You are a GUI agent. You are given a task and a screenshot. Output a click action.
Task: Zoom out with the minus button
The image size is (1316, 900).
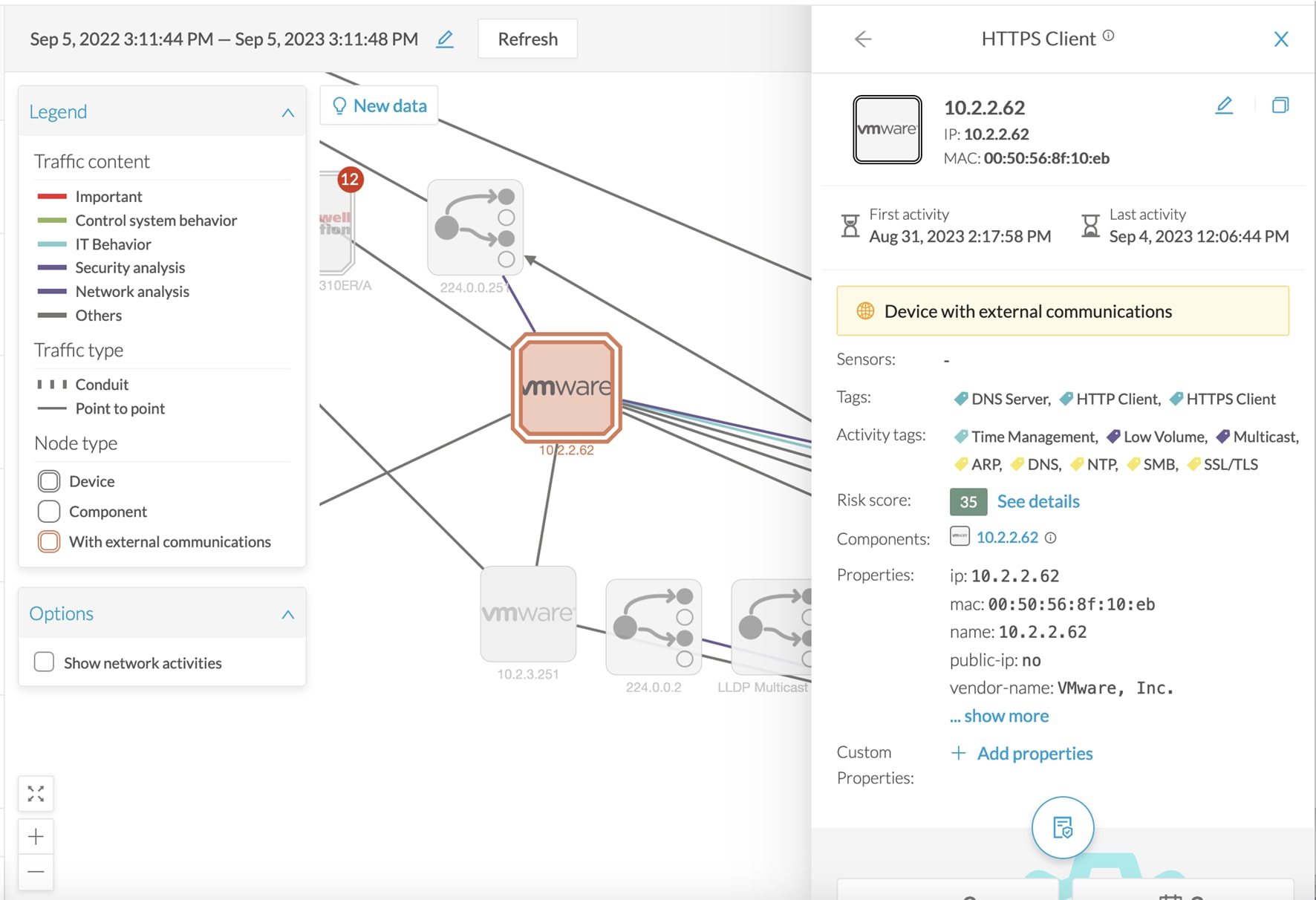36,871
